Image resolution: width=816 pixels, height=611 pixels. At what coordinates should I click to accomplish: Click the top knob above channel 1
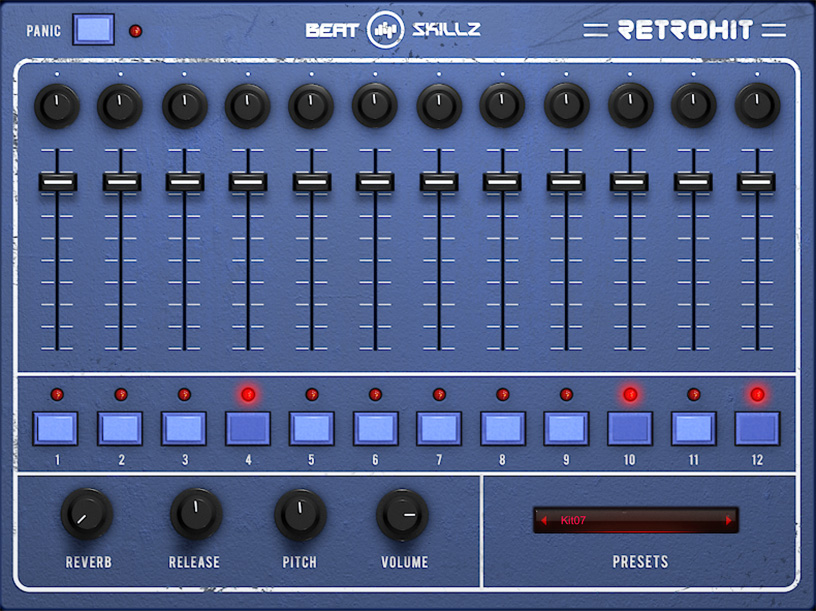click(x=57, y=106)
